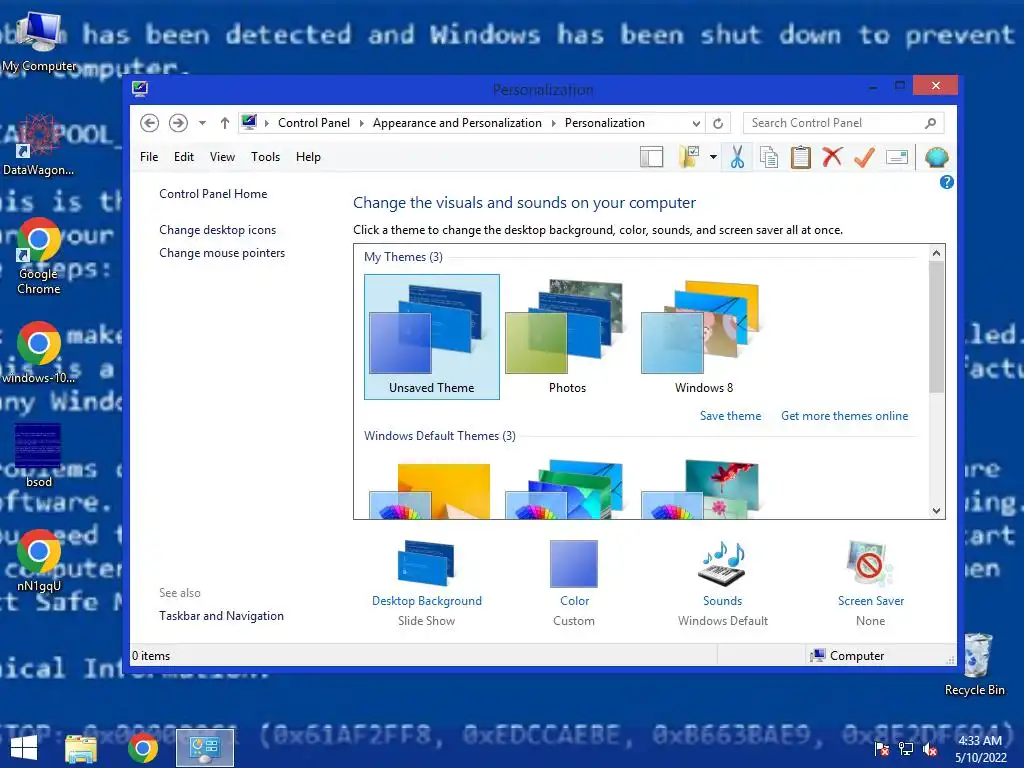1024x768 pixels.
Task: Click the theme list scroll up arrow
Action: pos(936,253)
